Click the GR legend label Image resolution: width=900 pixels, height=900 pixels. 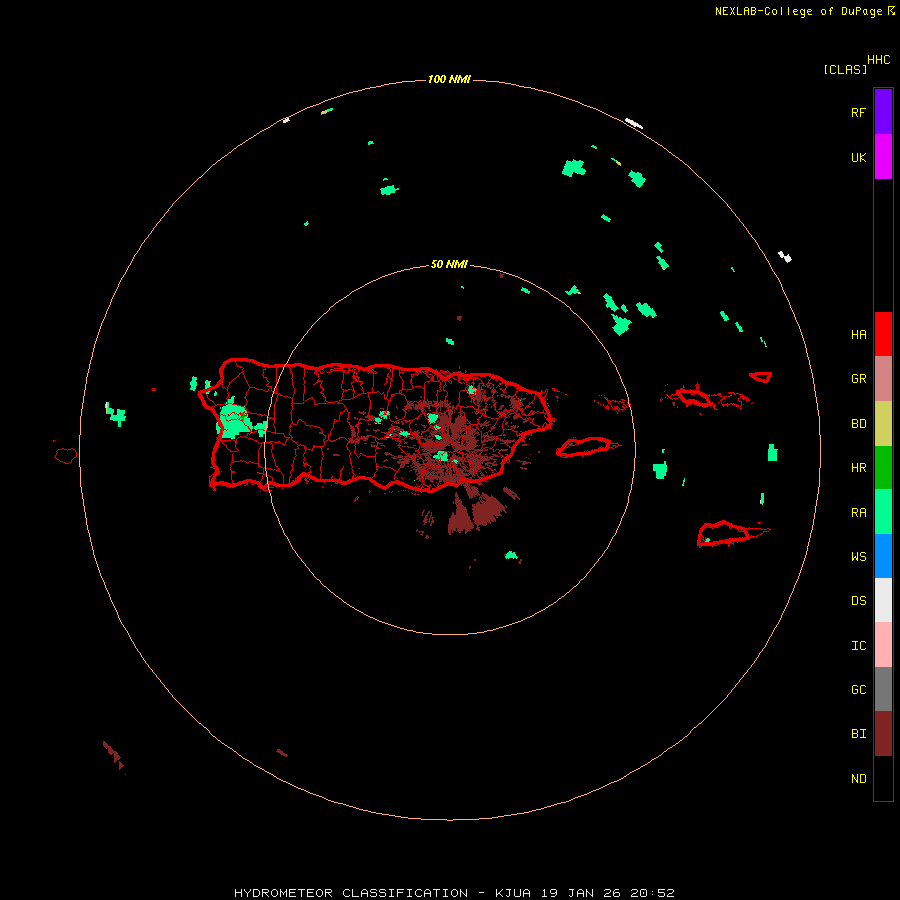858,379
